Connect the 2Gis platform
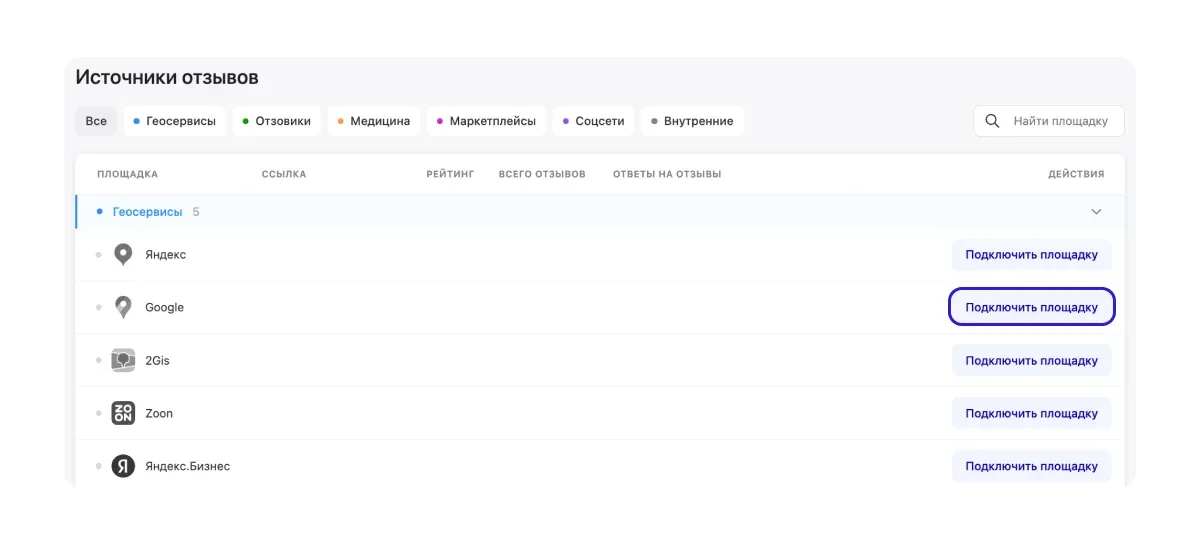The height and width of the screenshot is (543, 1200). 1031,361
